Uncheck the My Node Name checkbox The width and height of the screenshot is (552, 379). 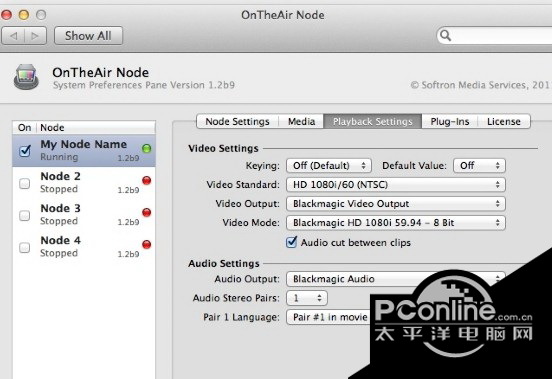pyautogui.click(x=25, y=151)
